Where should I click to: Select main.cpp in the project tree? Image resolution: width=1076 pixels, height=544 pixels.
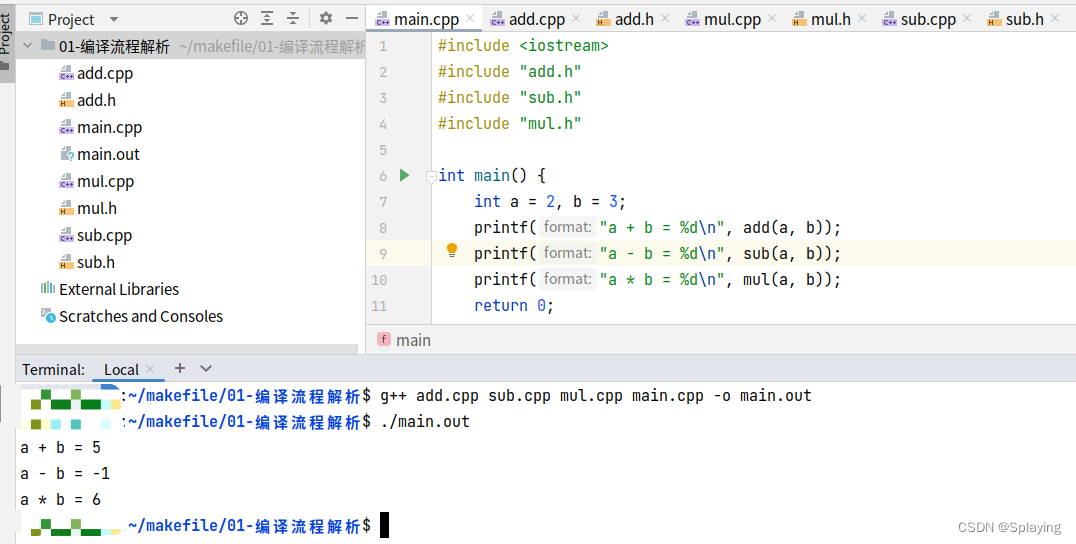101,128
